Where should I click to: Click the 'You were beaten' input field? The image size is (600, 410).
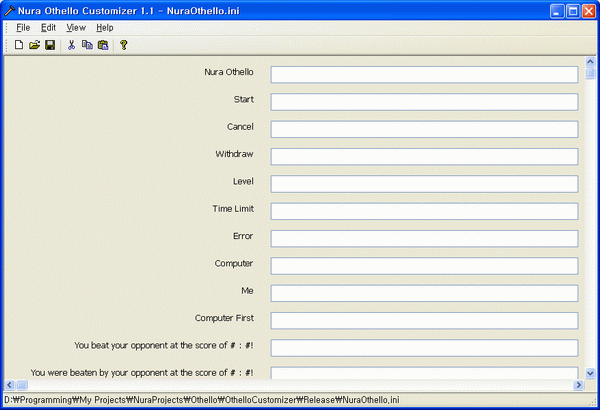[424, 373]
